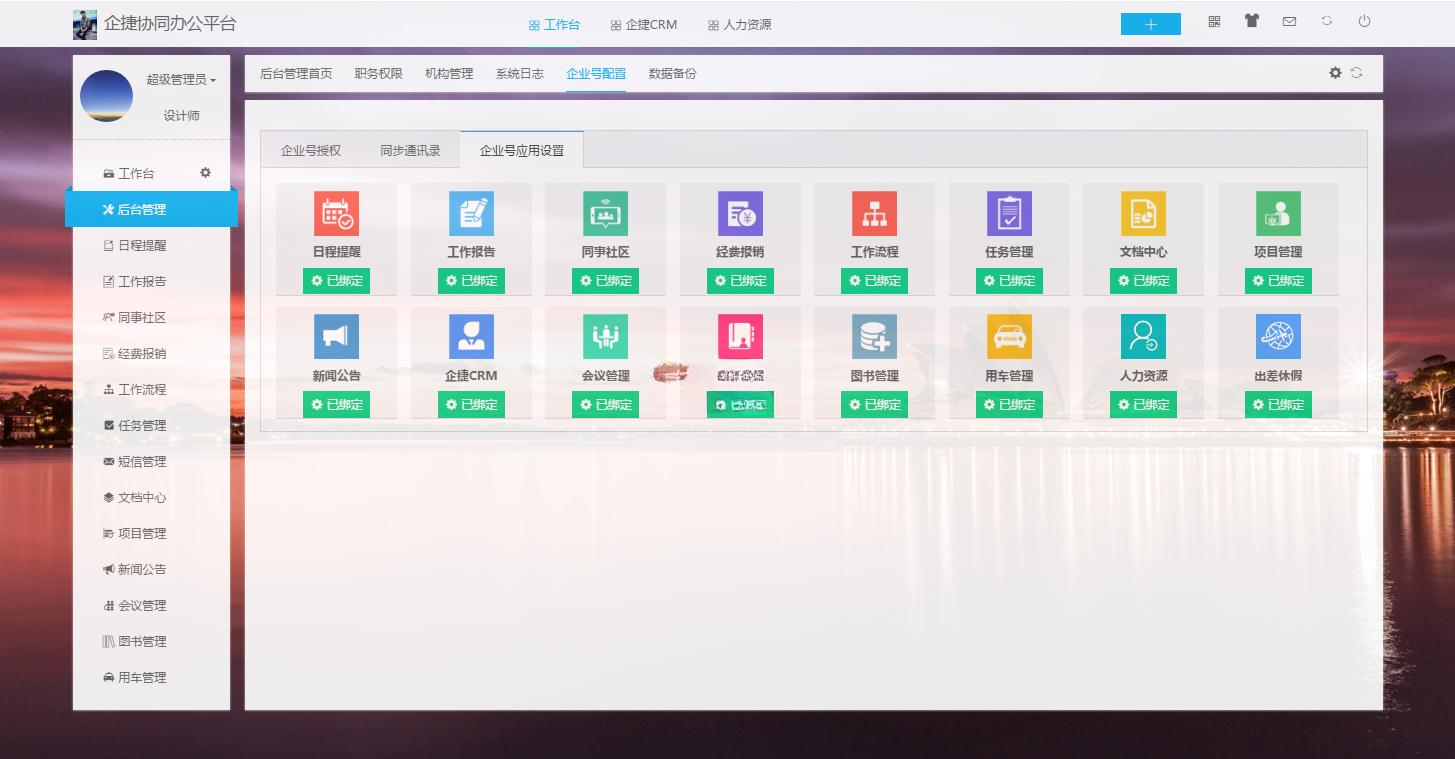This screenshot has height=759, width=1455.
Task: Select the 日程提醒 schedule reminder app icon
Action: (336, 213)
